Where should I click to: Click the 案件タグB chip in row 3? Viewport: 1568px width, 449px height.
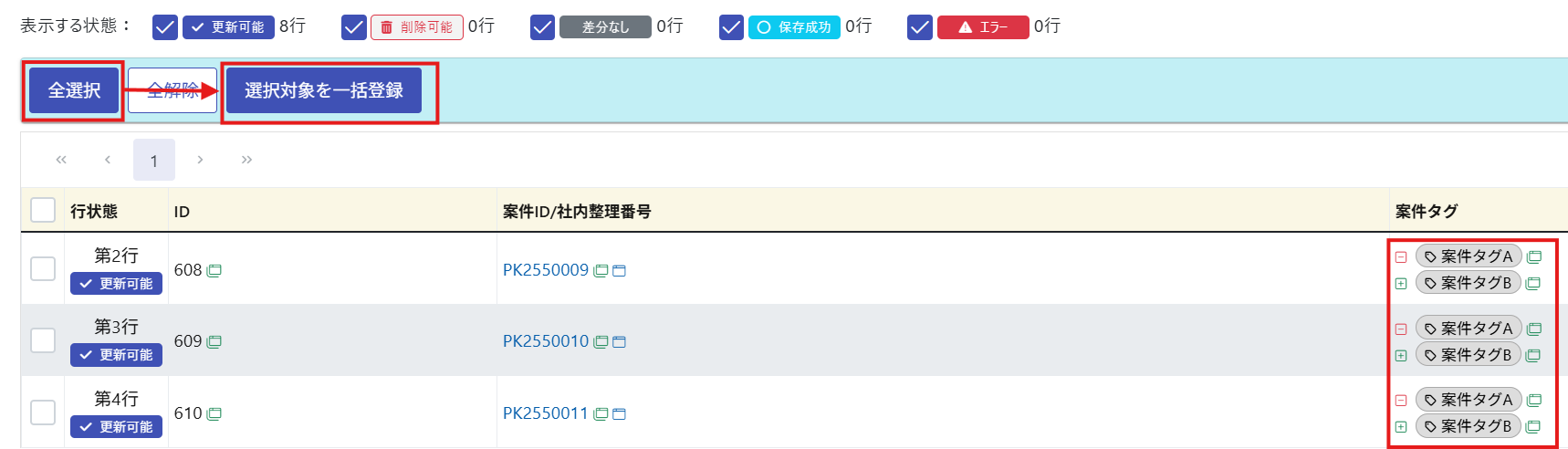point(1468,355)
